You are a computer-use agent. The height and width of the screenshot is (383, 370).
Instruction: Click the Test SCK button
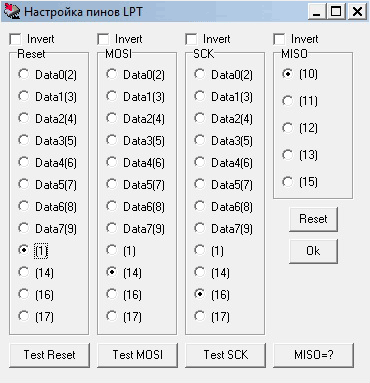pos(225,355)
